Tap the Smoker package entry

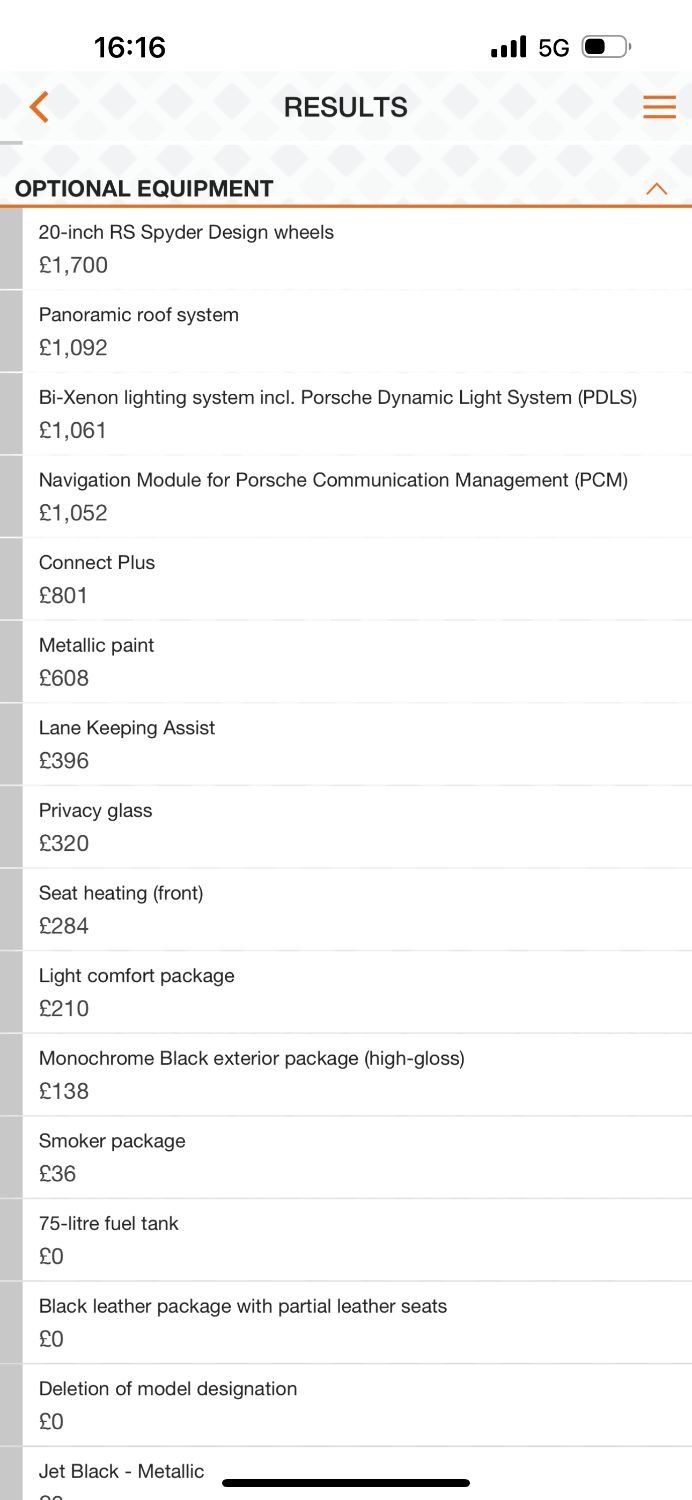tap(112, 1157)
